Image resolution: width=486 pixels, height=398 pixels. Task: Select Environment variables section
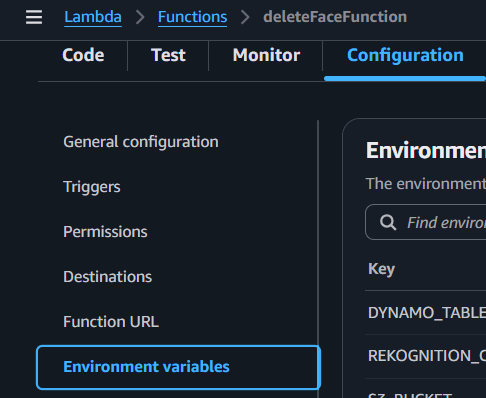[178, 367]
